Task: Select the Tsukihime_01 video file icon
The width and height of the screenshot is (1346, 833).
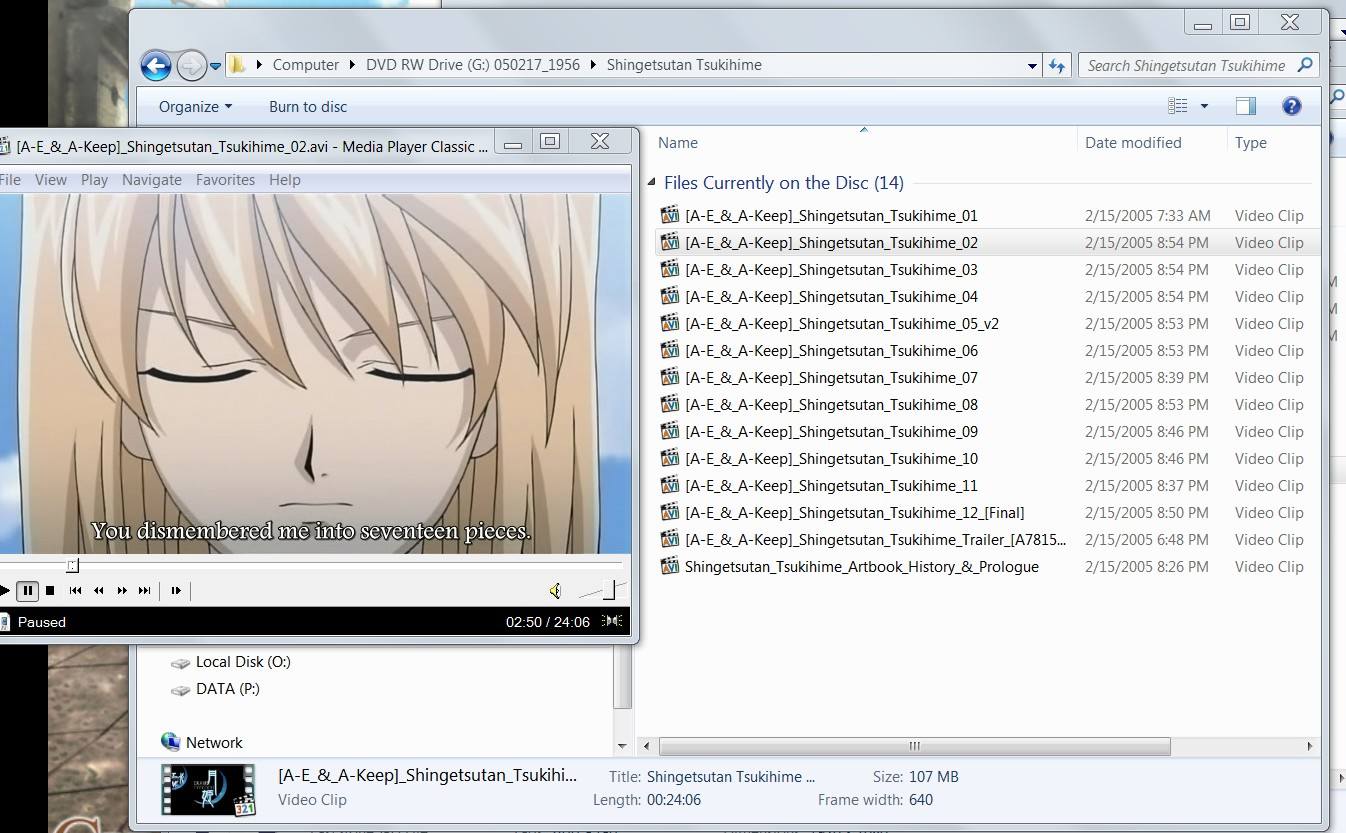Action: coord(670,215)
